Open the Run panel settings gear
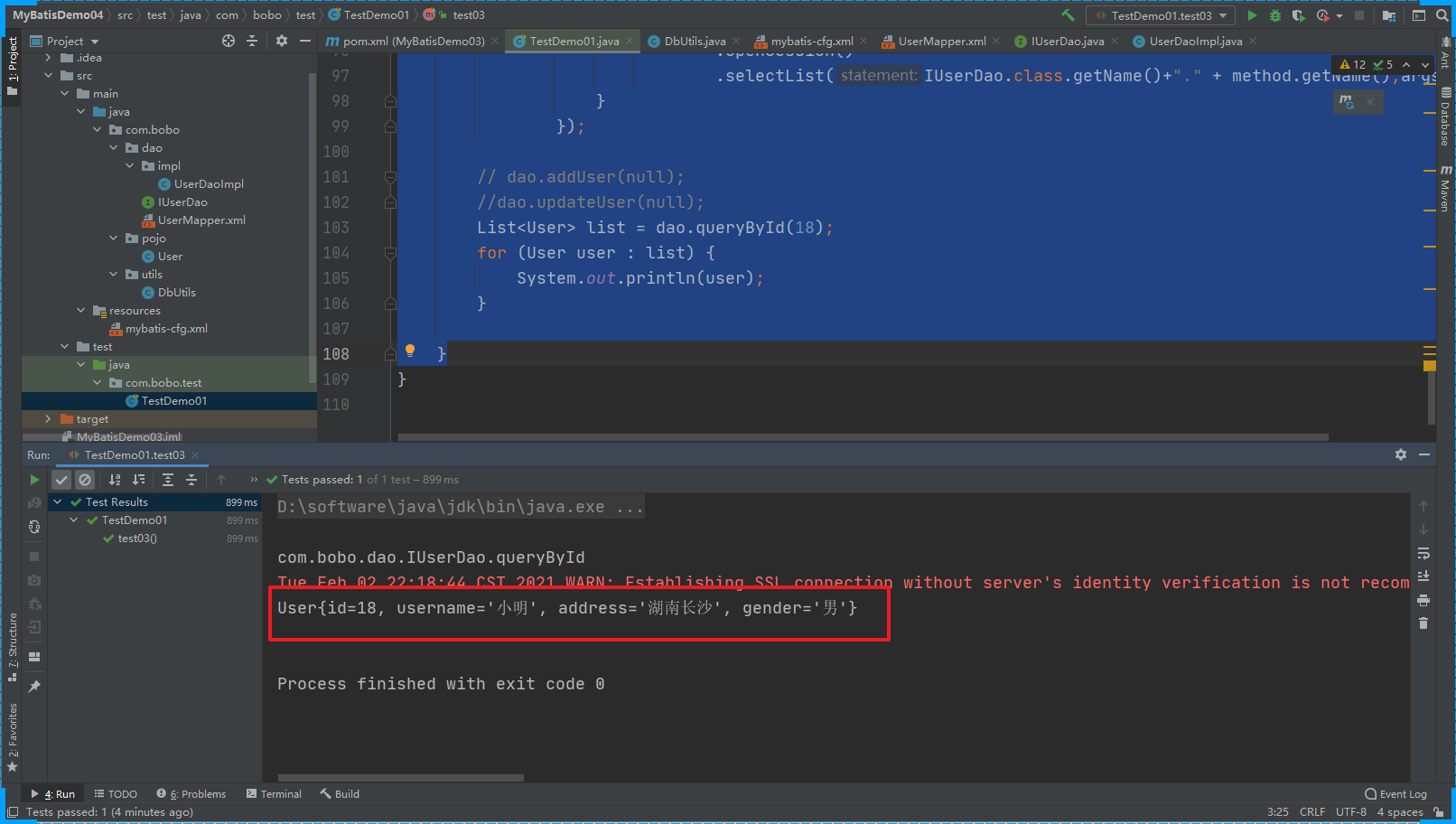1456x824 pixels. point(1401,454)
